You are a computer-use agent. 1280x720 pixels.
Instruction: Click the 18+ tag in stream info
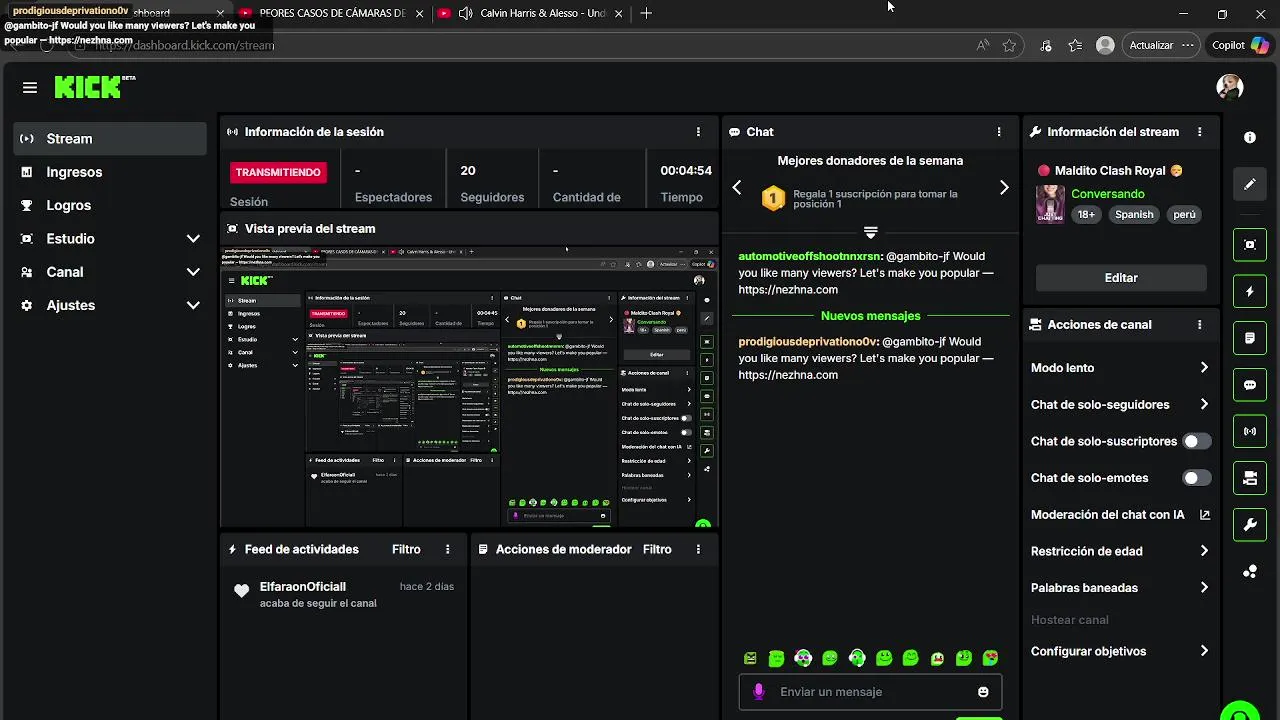click(x=1087, y=214)
